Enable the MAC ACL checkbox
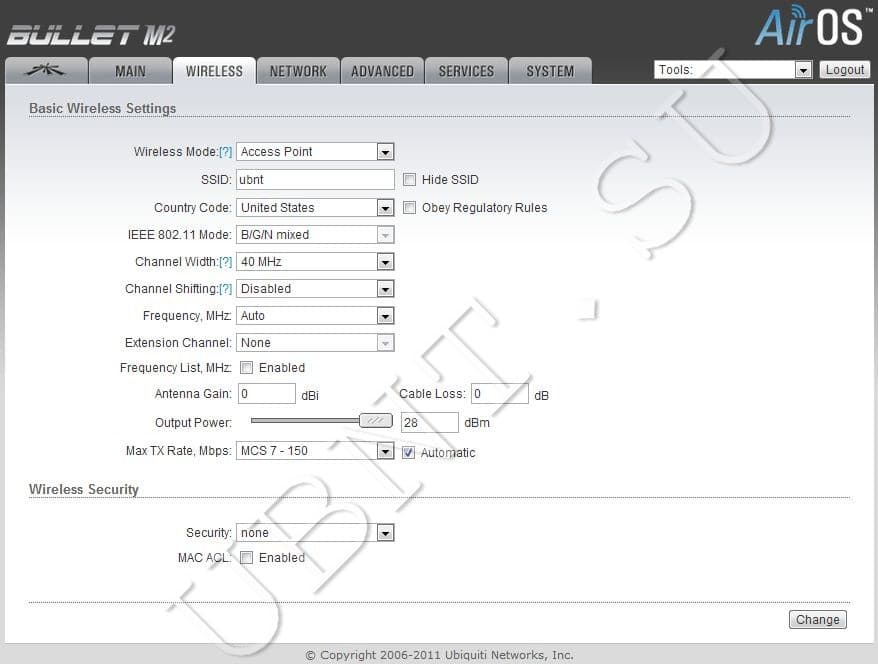 246,558
